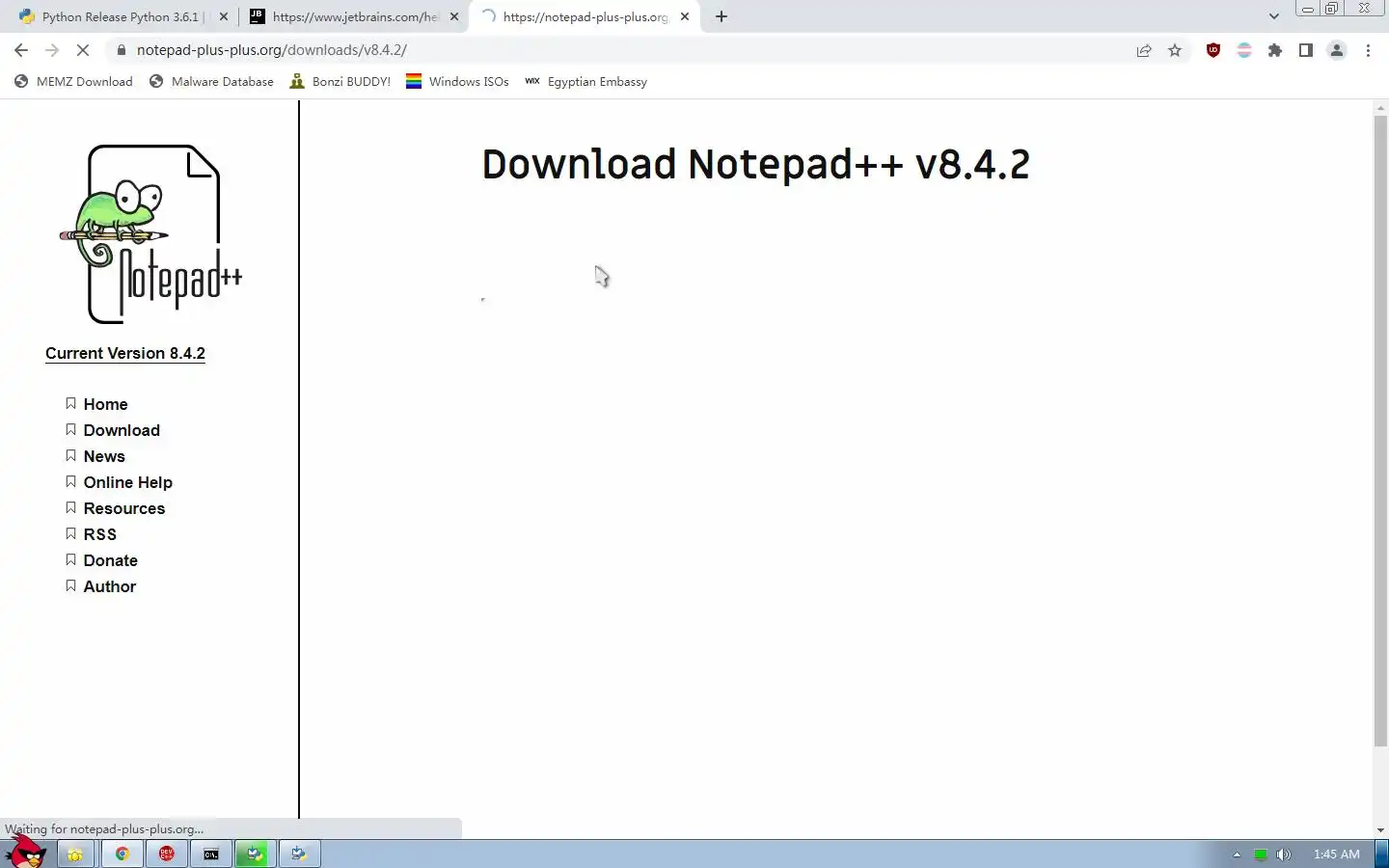Click the scrollbar down arrow
Screen dimensions: 1389x868
point(1380,829)
